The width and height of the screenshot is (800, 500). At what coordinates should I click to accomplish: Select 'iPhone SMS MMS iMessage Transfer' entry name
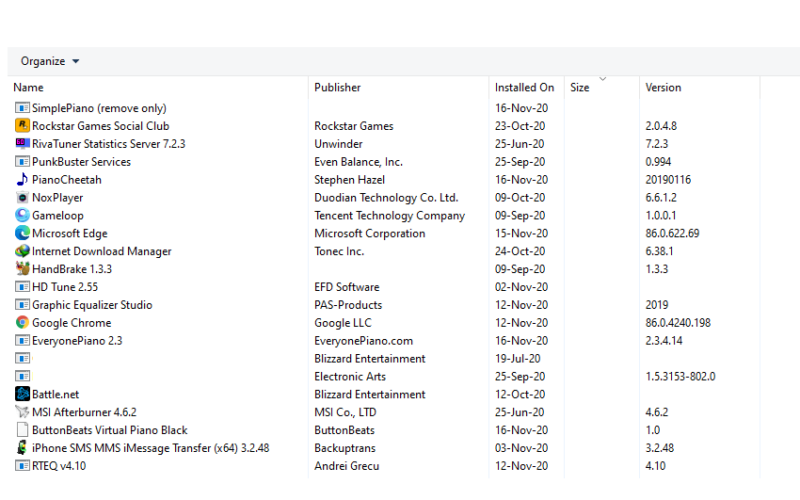(151, 447)
